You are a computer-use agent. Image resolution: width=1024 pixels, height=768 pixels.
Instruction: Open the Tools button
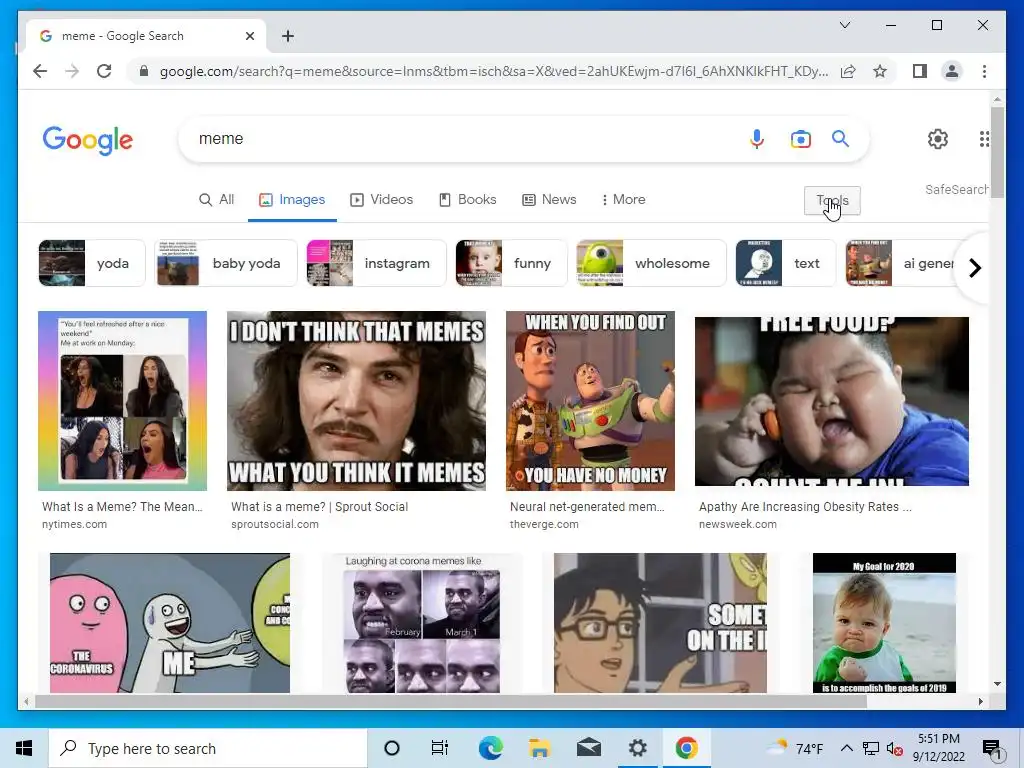[x=832, y=200]
